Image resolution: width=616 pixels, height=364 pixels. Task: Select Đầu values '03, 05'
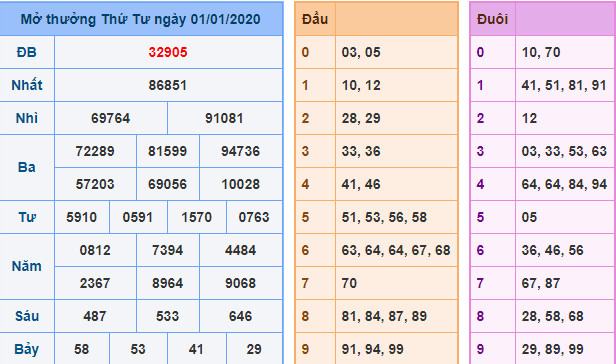(361, 52)
